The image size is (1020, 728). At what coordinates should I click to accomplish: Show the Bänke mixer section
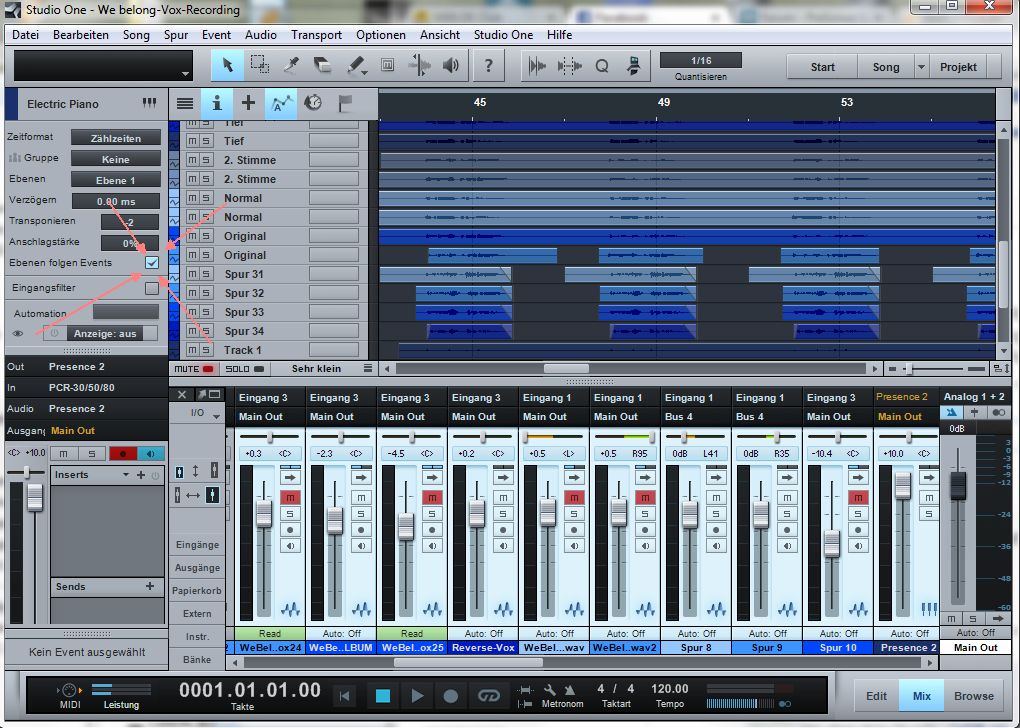[x=197, y=660]
